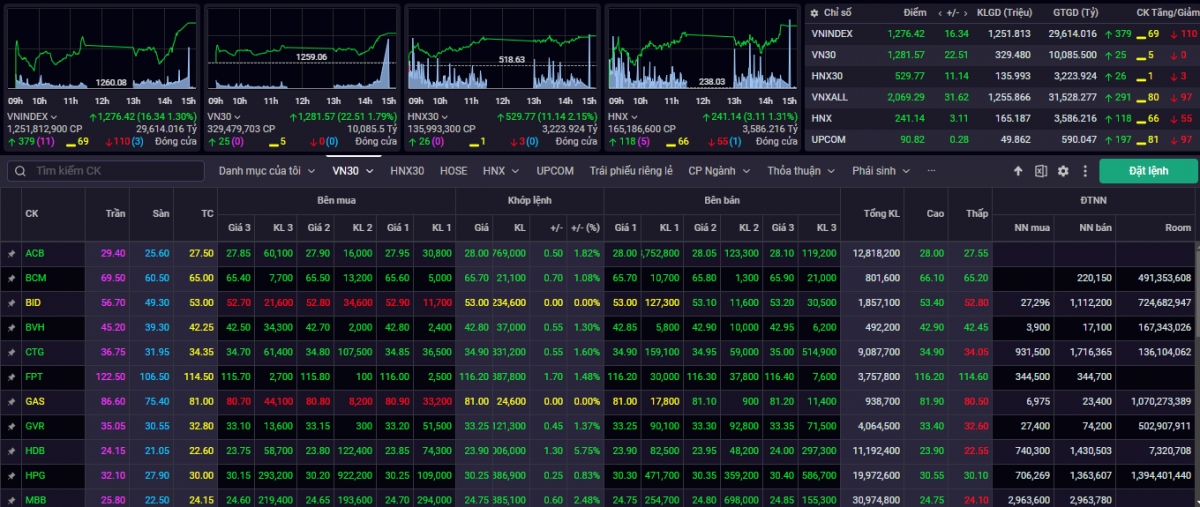Open the MBB ticker symbol
1200x507 pixels.
pos(35,499)
